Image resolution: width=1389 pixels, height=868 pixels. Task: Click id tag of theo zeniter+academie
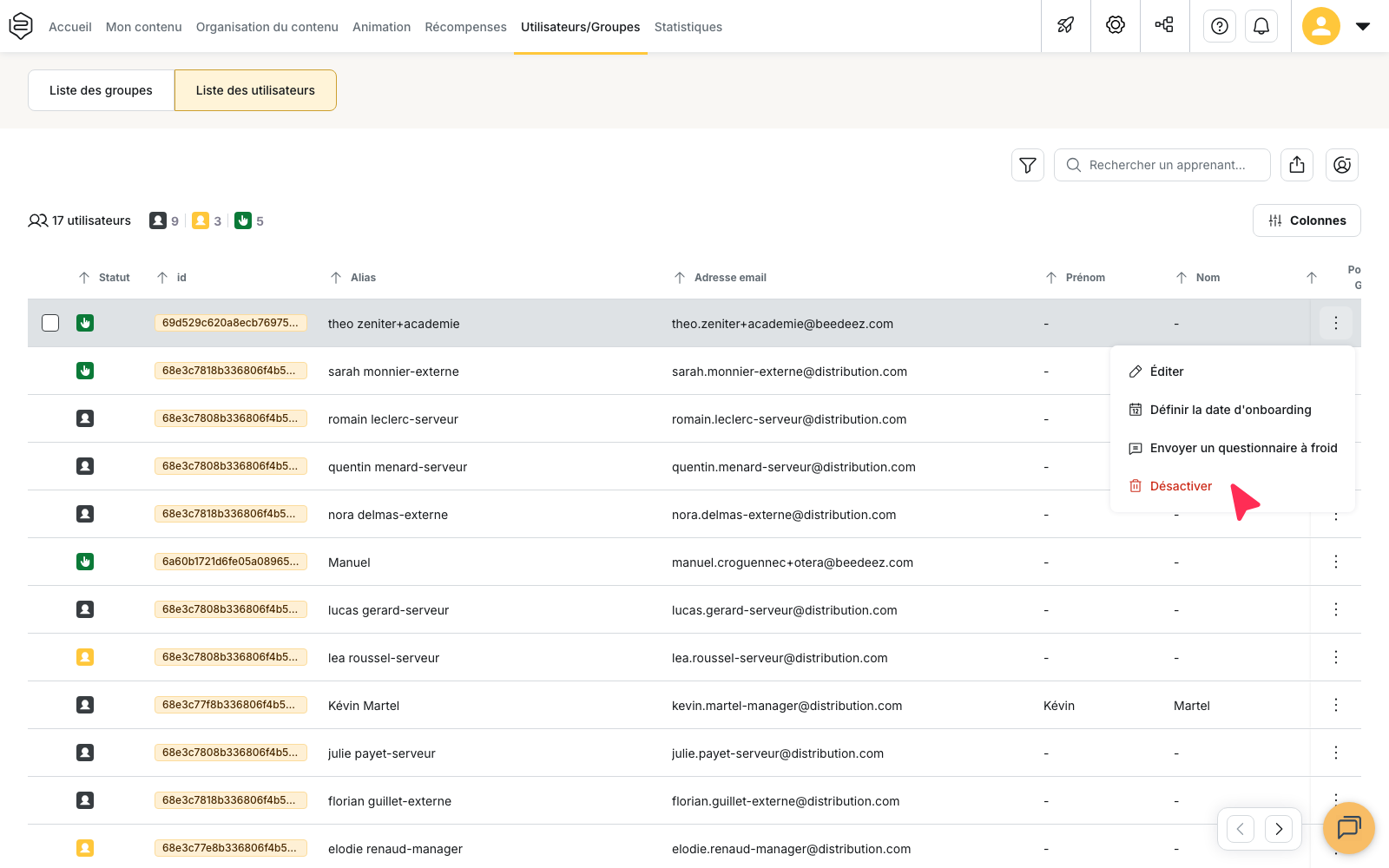coord(230,323)
